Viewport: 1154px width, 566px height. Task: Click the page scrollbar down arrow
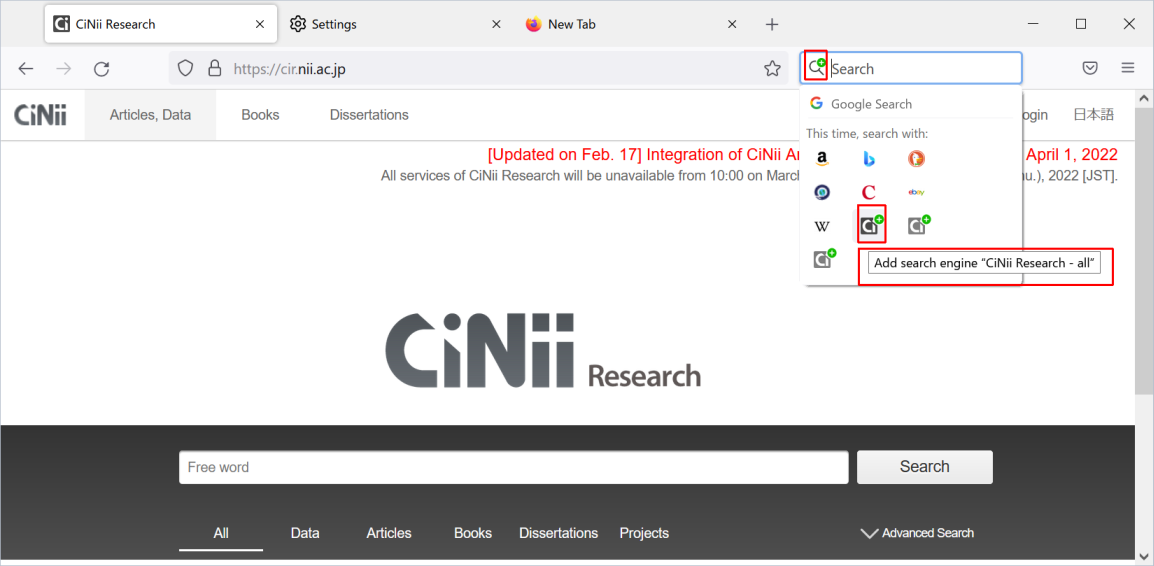(x=1143, y=556)
